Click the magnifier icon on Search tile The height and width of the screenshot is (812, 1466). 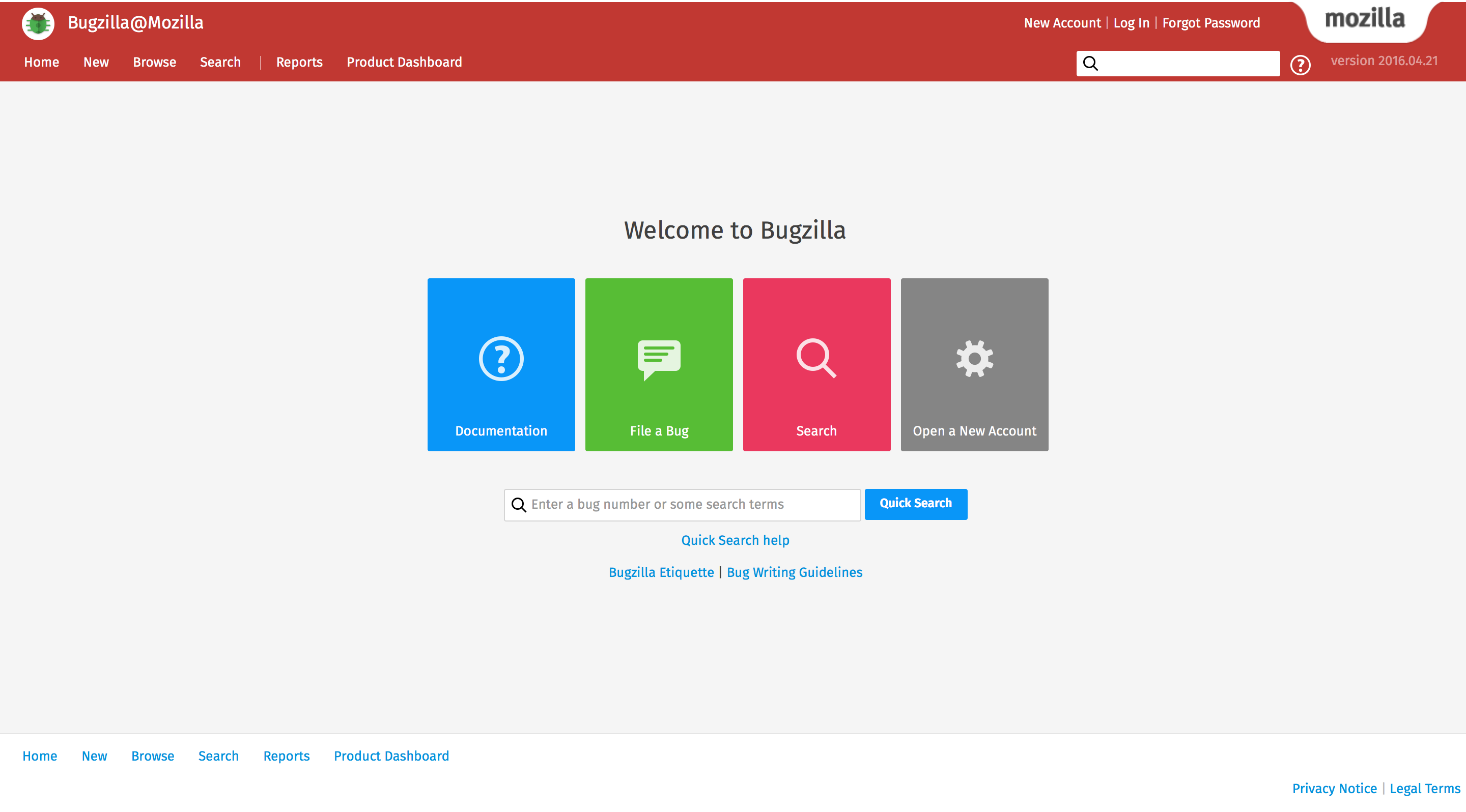816,359
